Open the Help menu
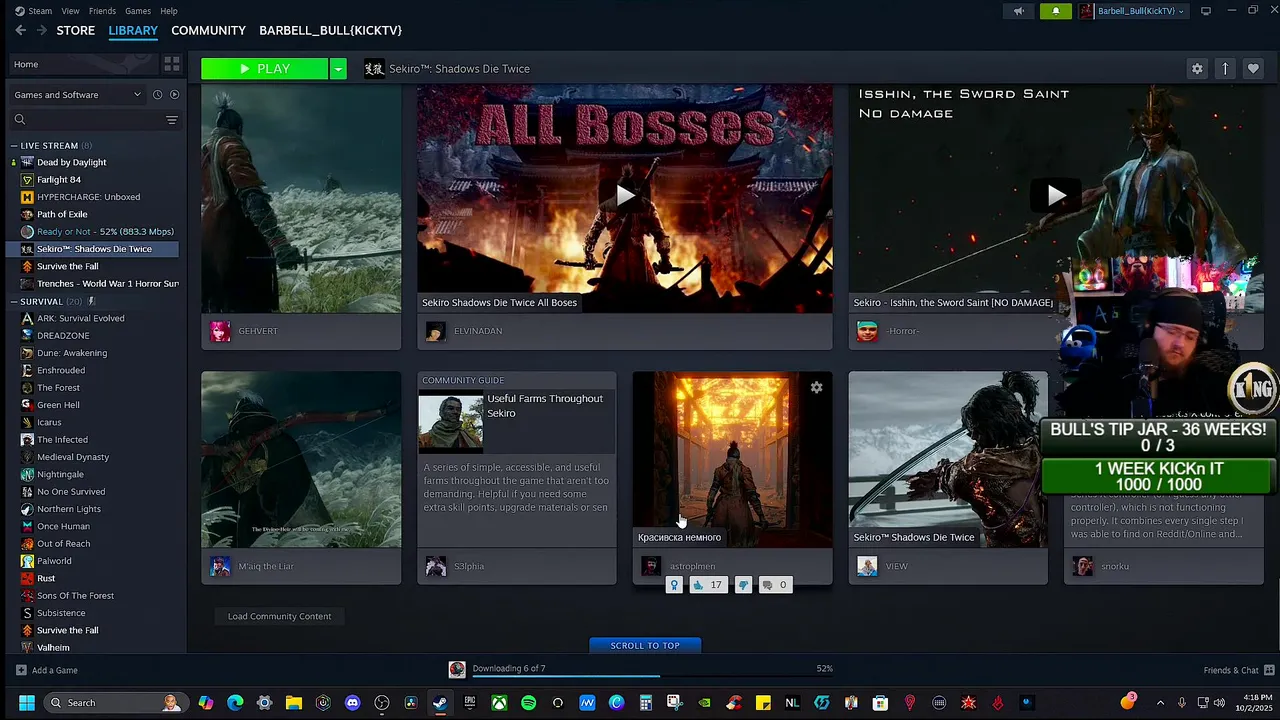Screen dimensions: 1280x720 (169, 11)
